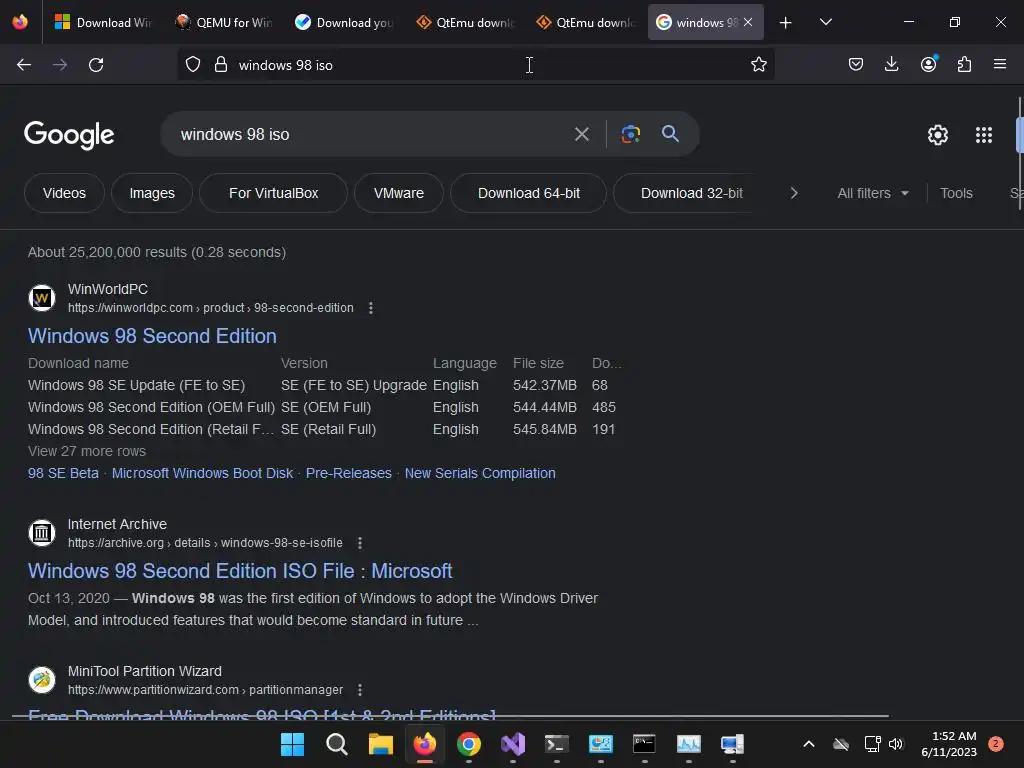Expand View 27 more rows
Viewport: 1024px width, 768px height.
click(x=87, y=451)
